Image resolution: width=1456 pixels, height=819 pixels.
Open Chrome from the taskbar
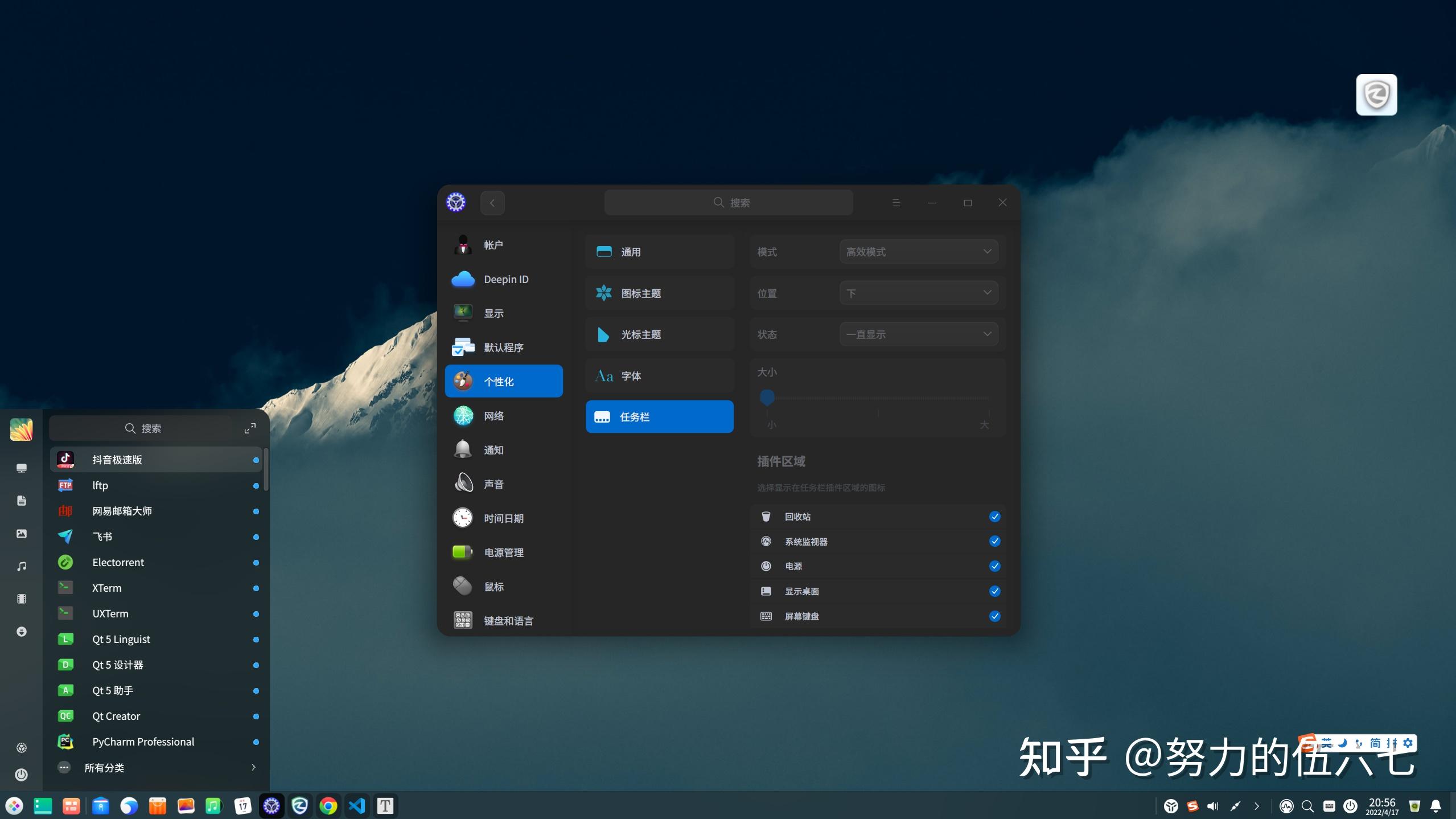328,805
